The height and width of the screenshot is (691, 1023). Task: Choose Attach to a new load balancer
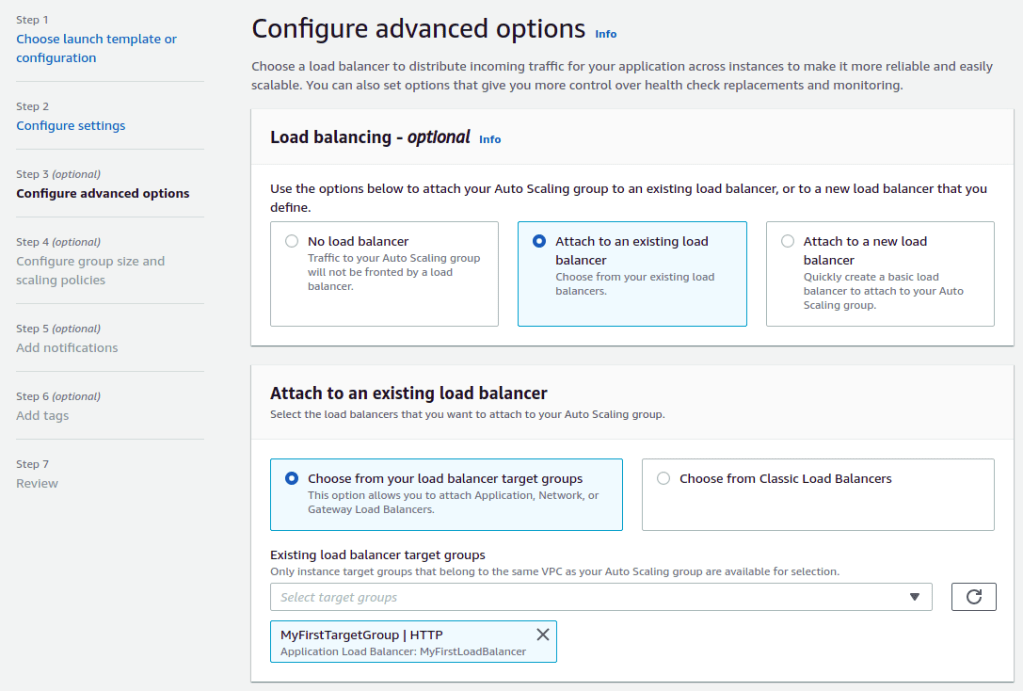[788, 241]
